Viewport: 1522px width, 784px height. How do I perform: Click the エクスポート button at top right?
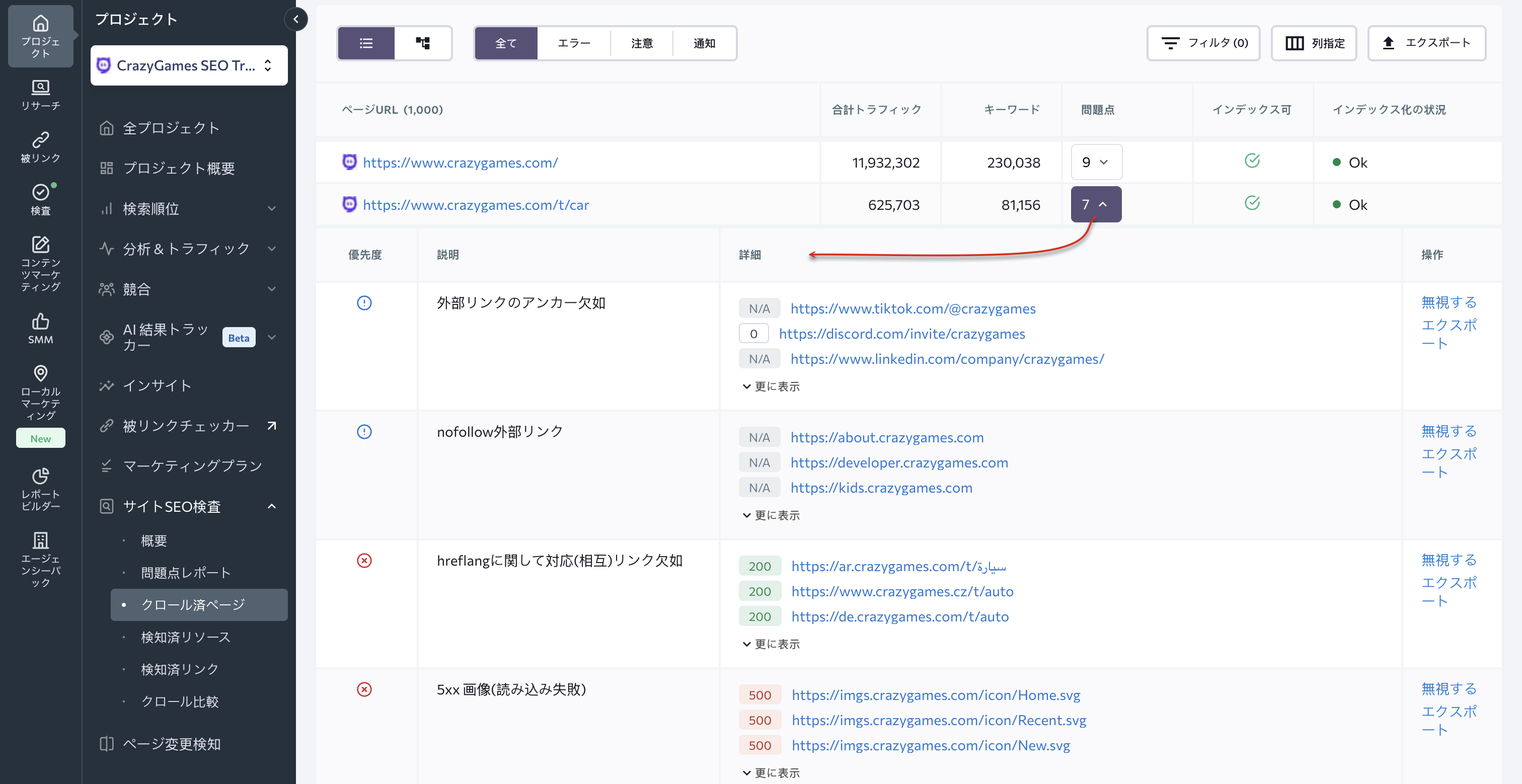coord(1426,43)
